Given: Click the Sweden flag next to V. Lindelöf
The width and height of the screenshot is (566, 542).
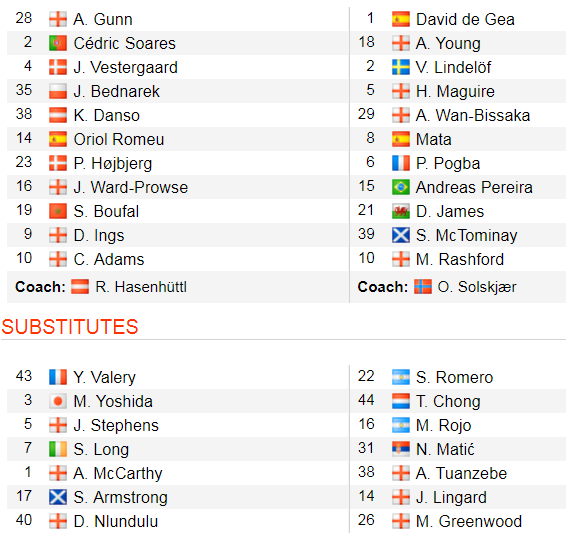Looking at the screenshot, I should coord(401,67).
